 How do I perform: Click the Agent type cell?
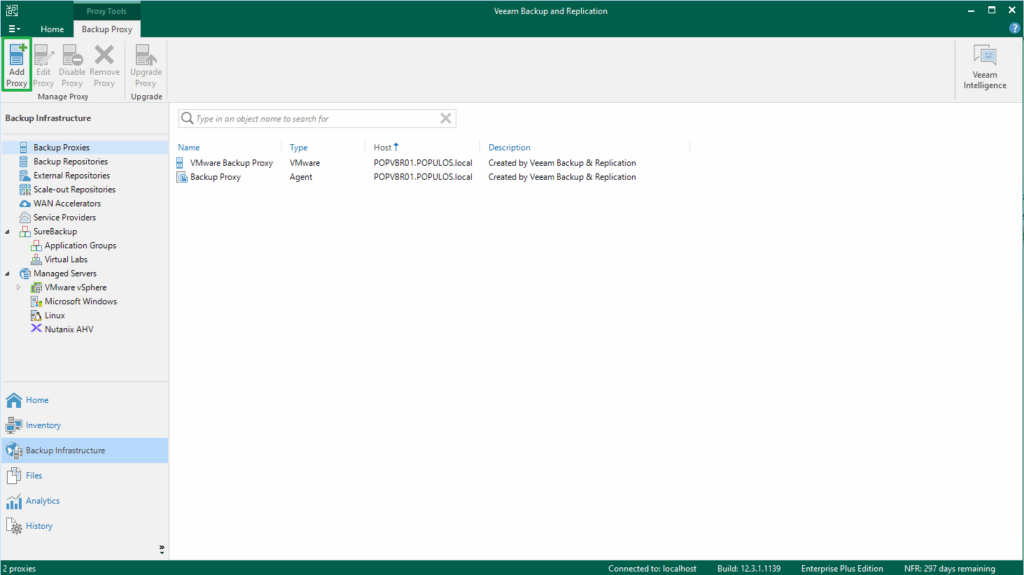(301, 177)
